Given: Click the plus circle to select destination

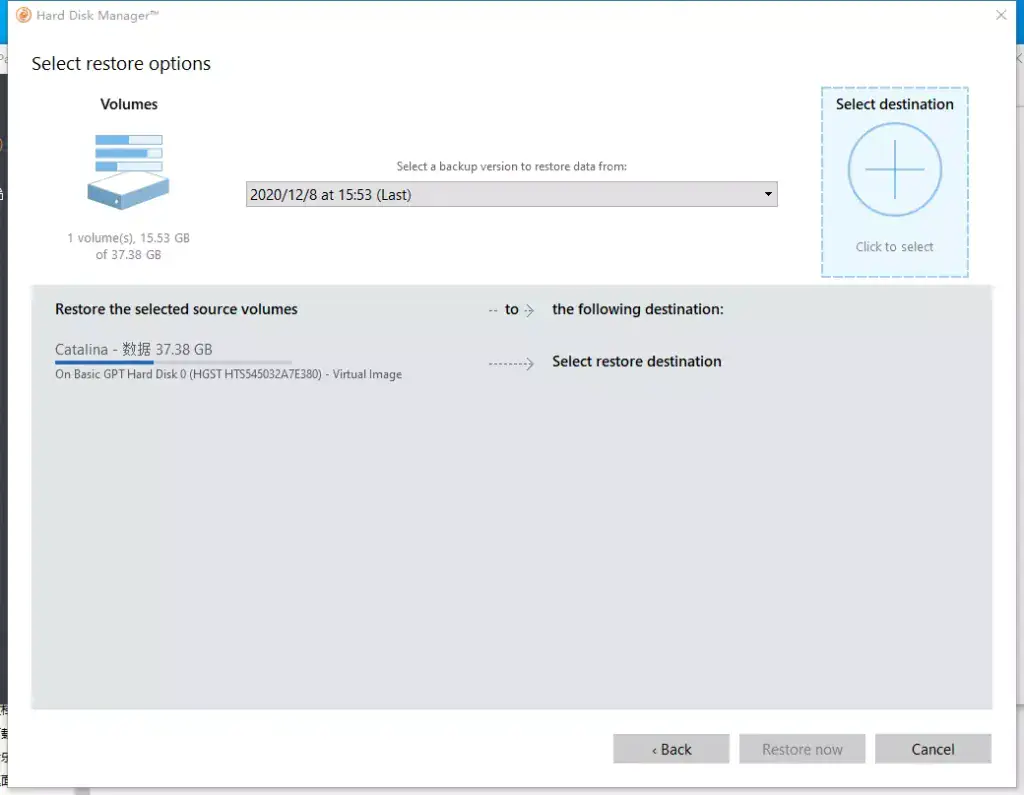Looking at the screenshot, I should [x=894, y=170].
